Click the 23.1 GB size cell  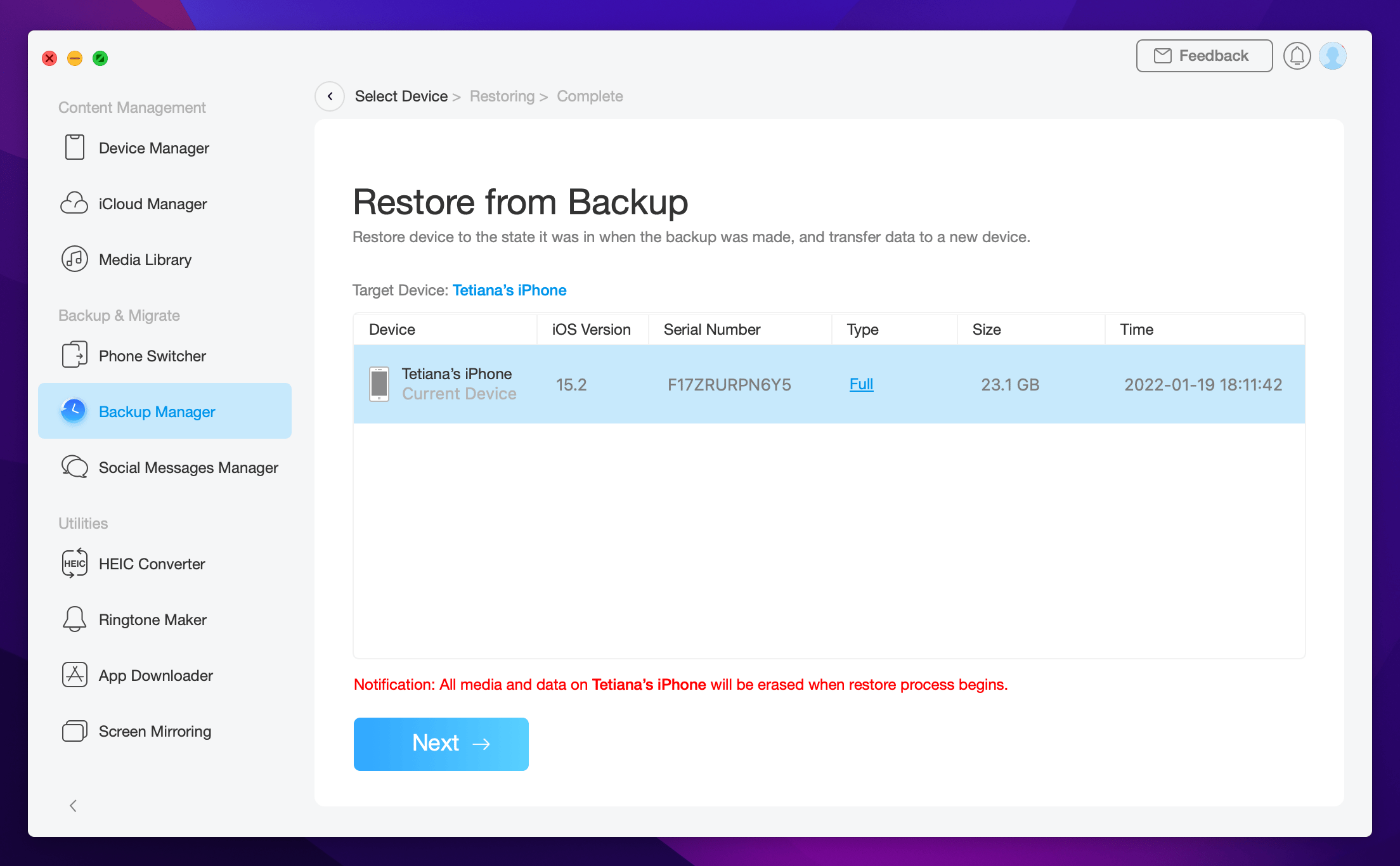[x=1010, y=385]
